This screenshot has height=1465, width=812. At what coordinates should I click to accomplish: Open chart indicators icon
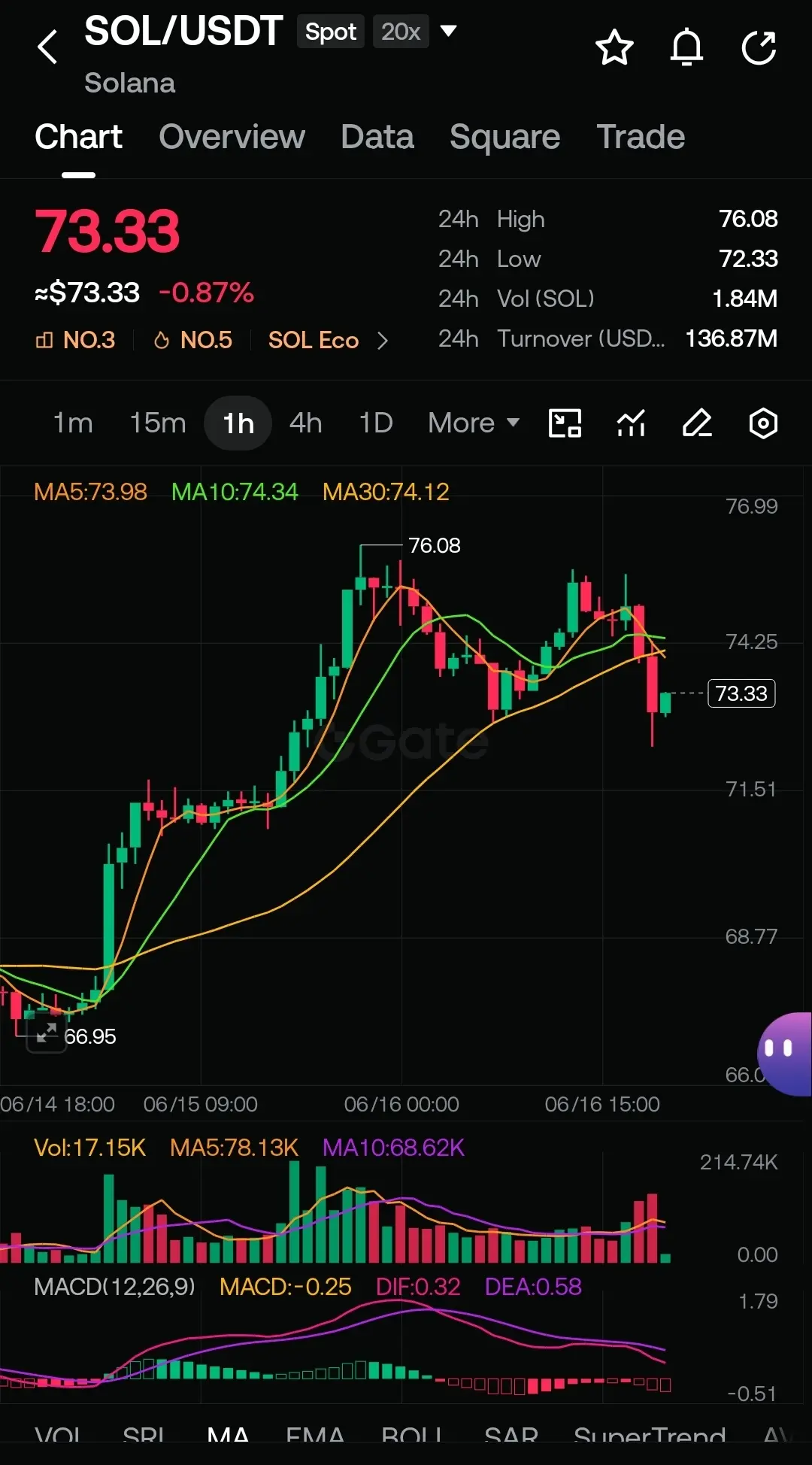click(x=631, y=423)
